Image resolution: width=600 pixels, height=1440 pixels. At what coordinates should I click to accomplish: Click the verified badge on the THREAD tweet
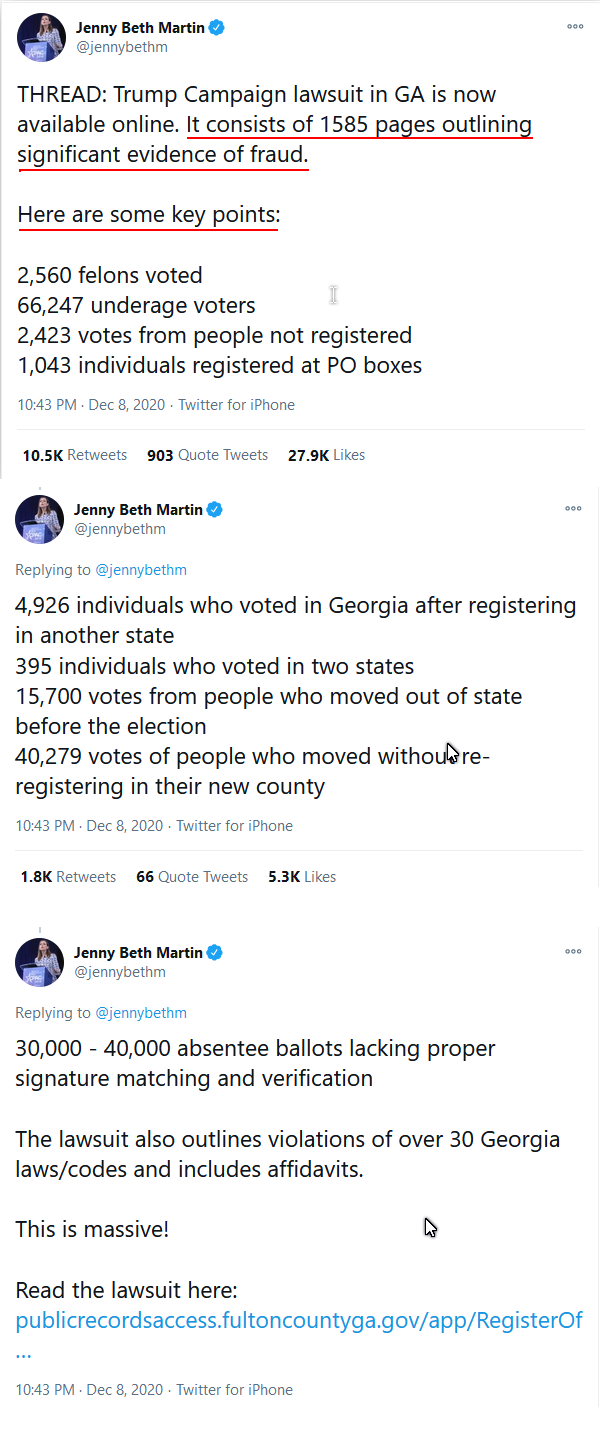click(x=217, y=28)
